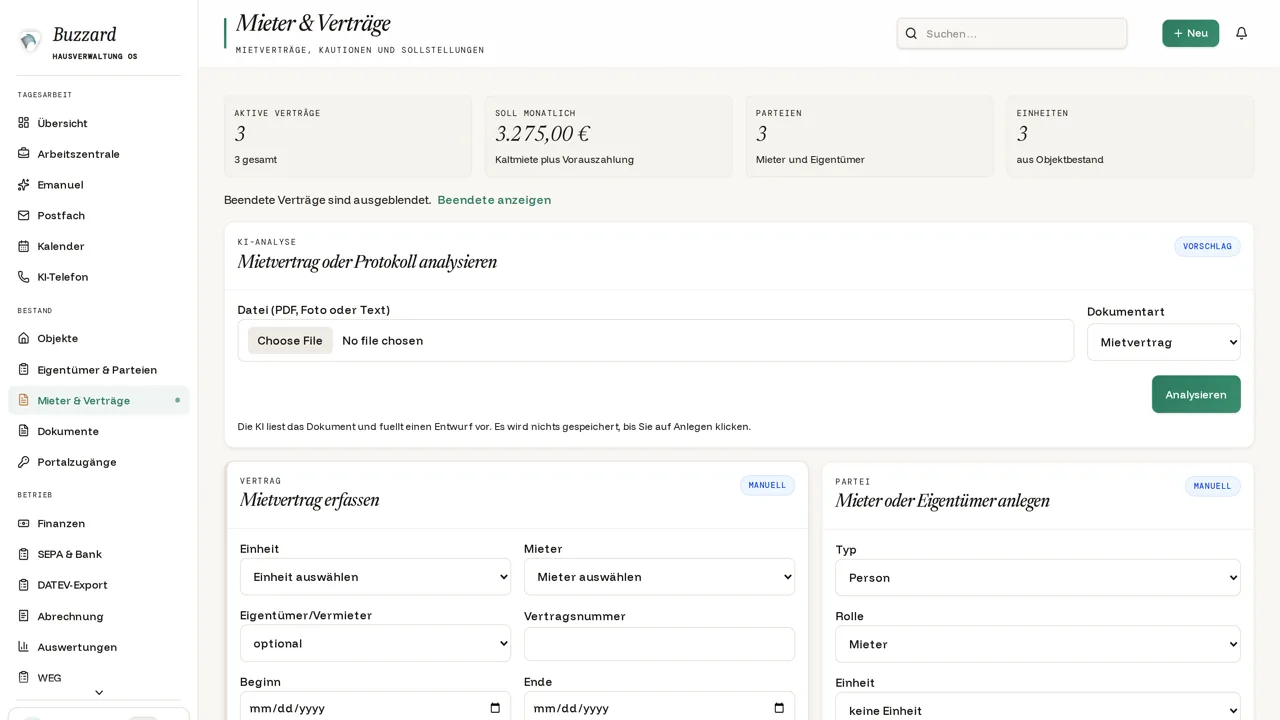Open the Portalzugänge key icon

[23, 462]
